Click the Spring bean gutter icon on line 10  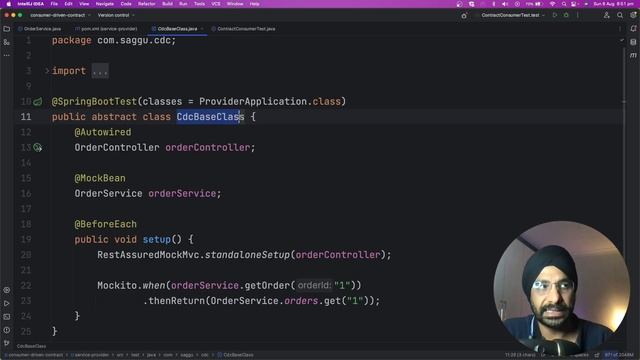(x=38, y=102)
